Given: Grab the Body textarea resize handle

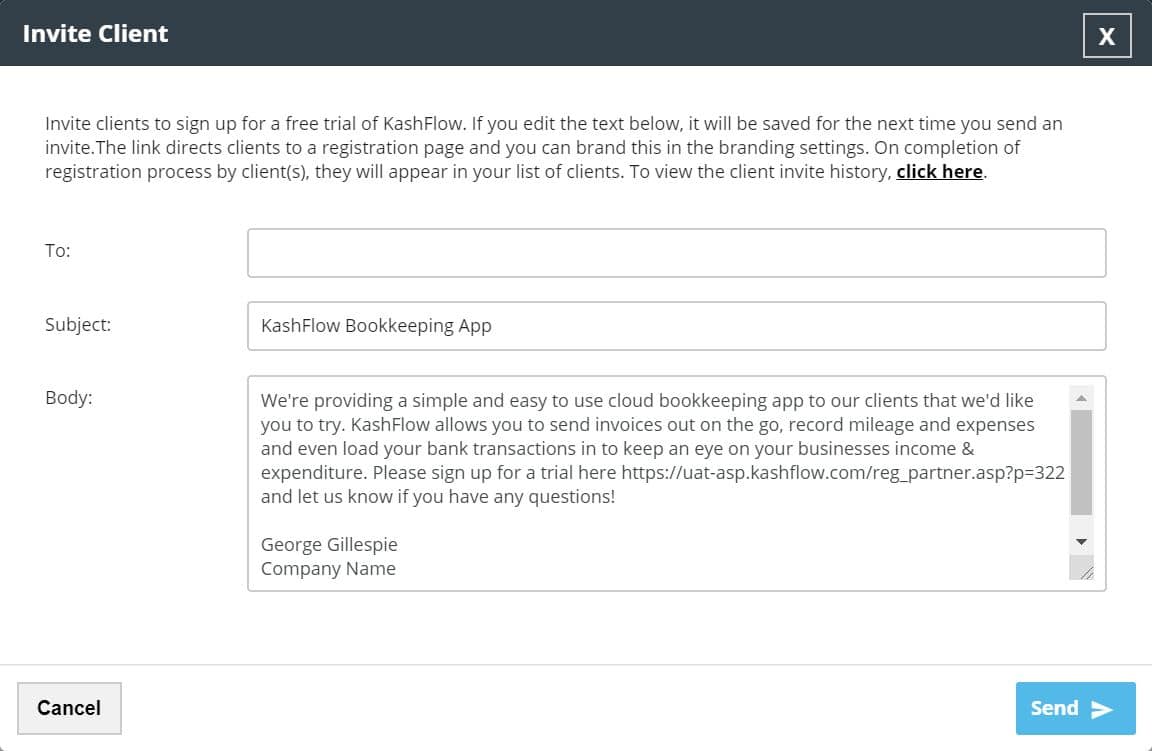Looking at the screenshot, I should pyautogui.click(x=1084, y=571).
